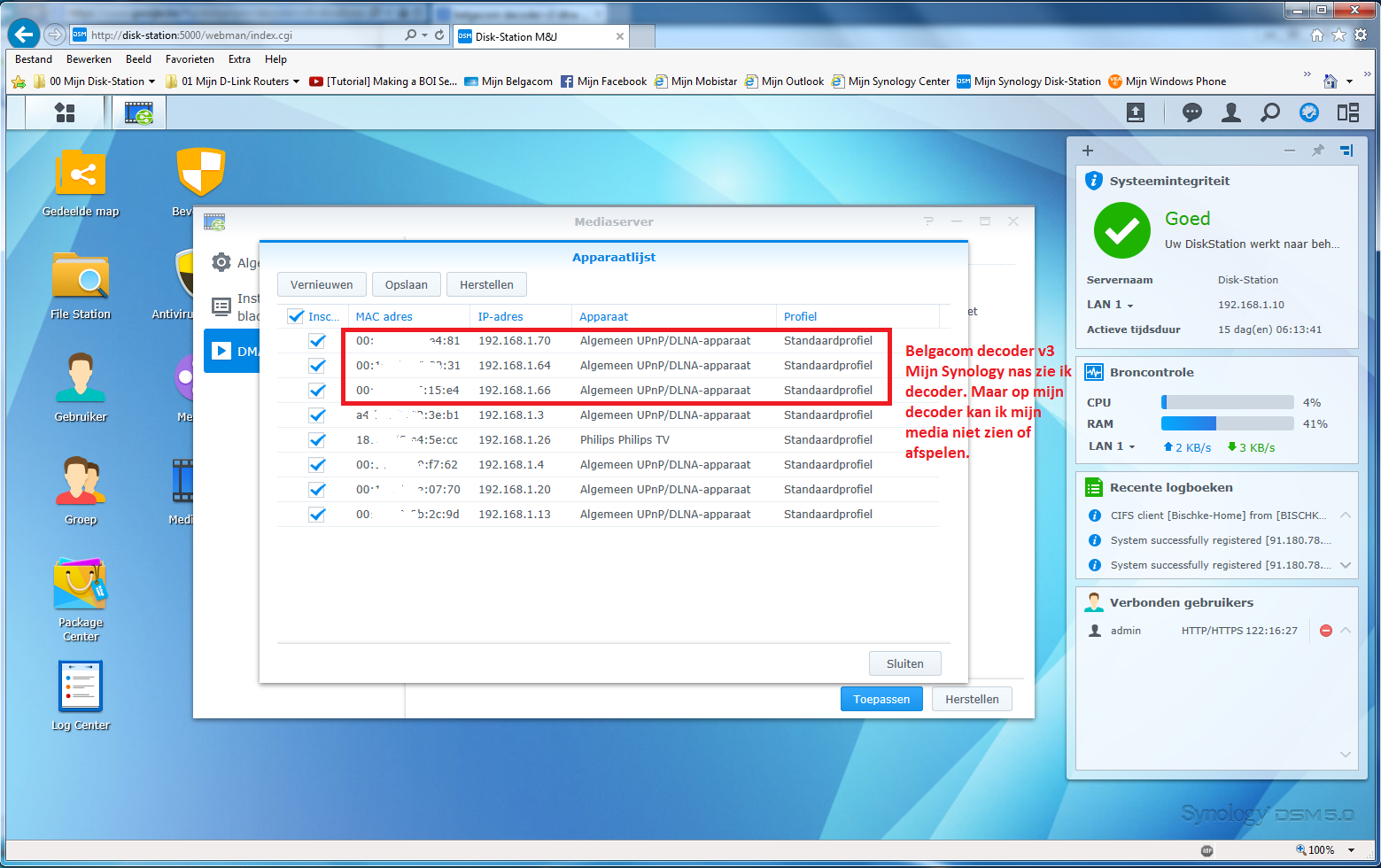1381x868 pixels.
Task: Uncheck the device with IP 192.168.1.70
Action: click(x=317, y=341)
